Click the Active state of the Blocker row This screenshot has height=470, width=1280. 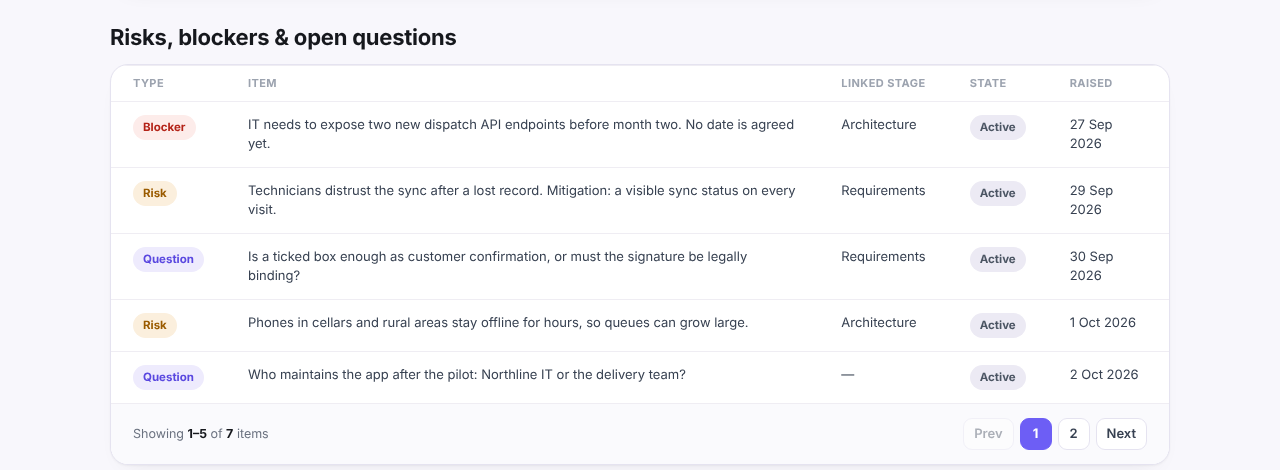click(x=998, y=127)
